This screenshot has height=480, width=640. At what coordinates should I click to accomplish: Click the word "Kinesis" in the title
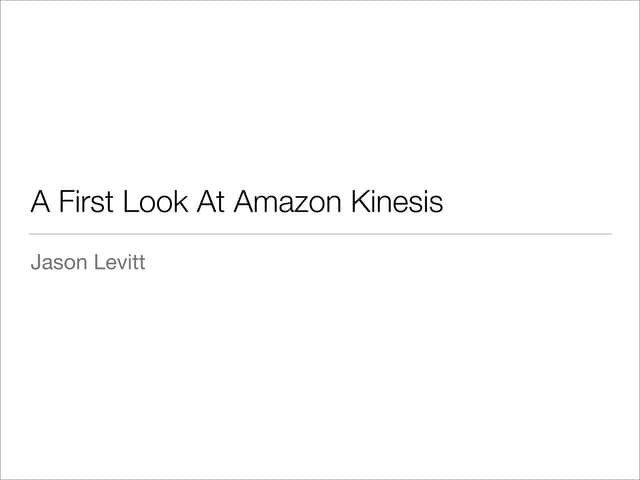click(x=396, y=203)
